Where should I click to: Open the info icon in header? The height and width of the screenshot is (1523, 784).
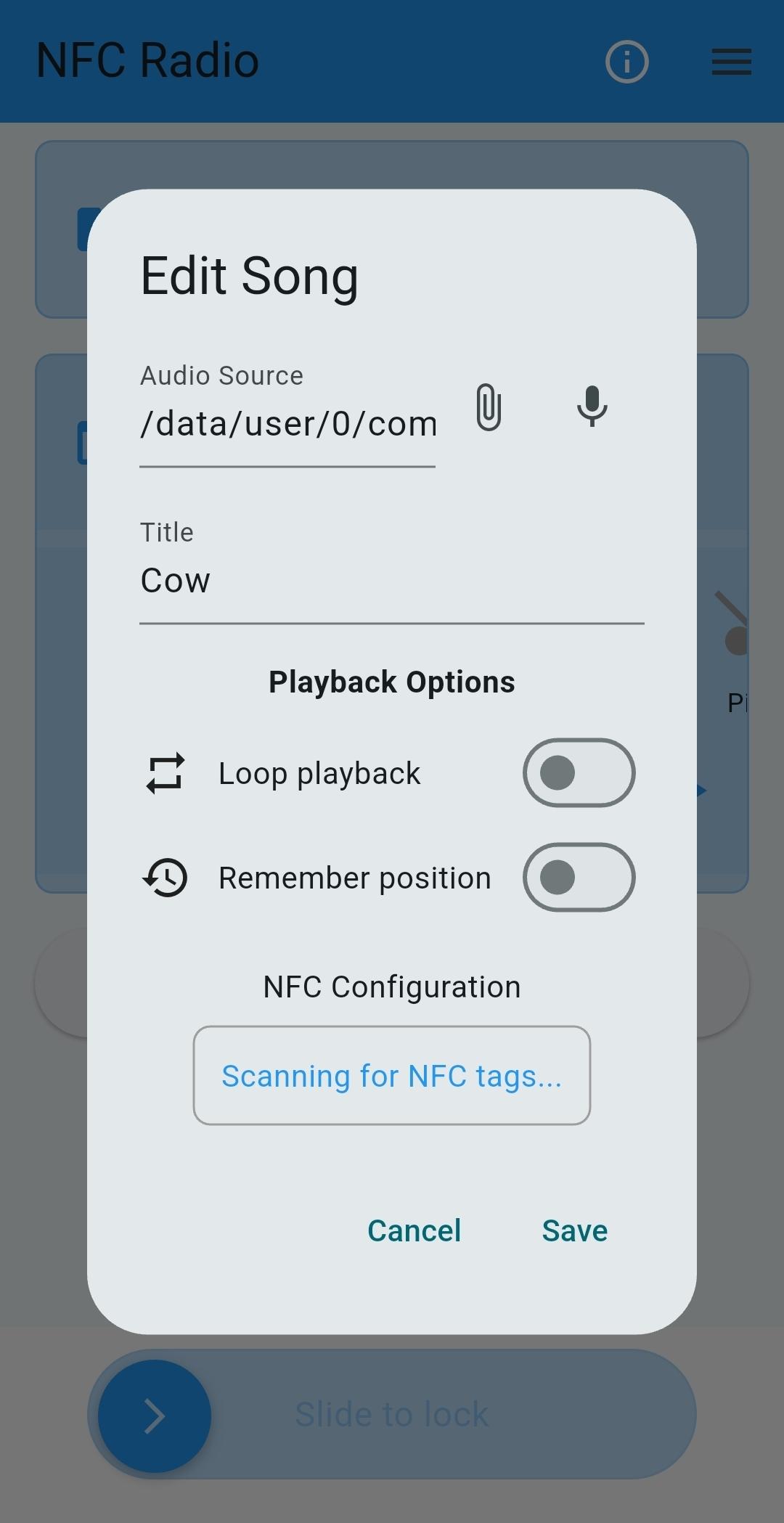tap(626, 62)
